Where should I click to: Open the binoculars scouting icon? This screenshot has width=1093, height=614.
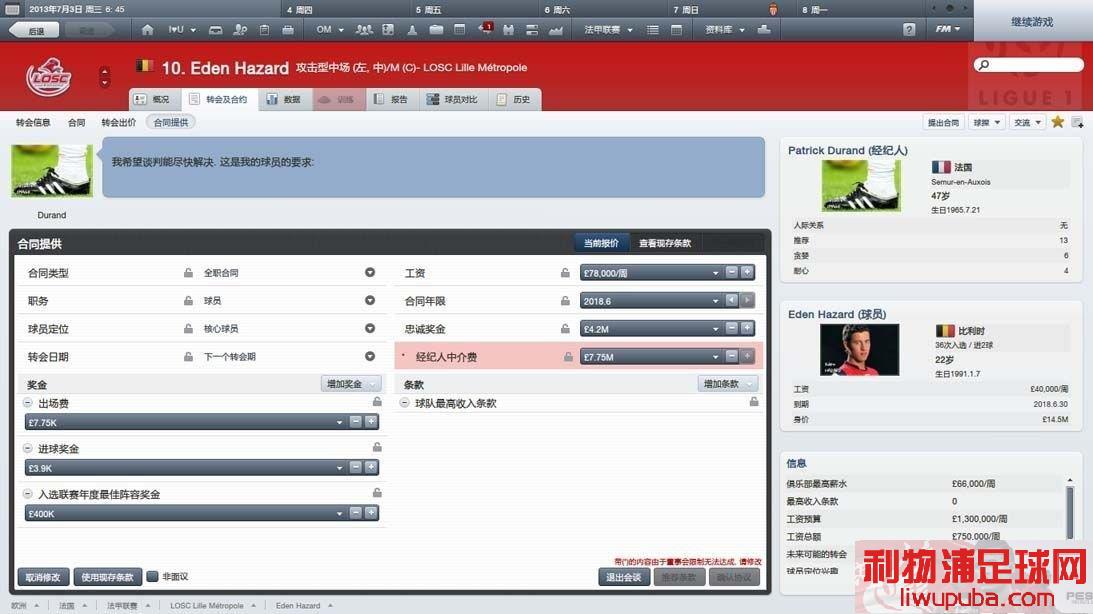[508, 30]
